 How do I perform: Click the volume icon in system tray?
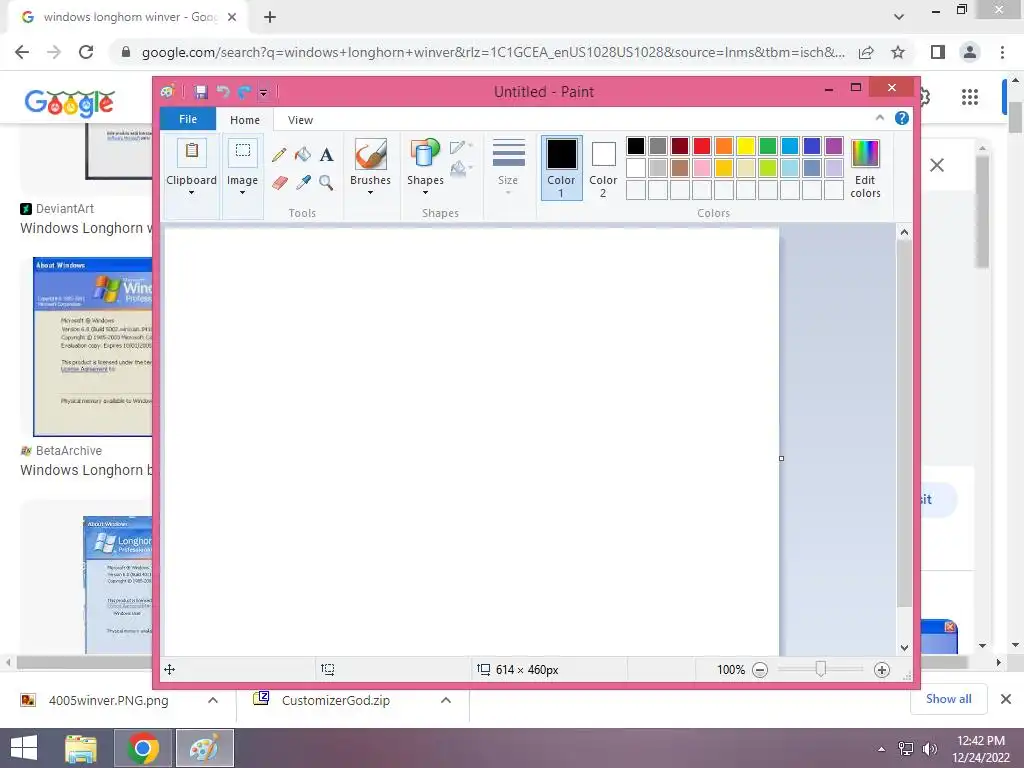point(929,749)
